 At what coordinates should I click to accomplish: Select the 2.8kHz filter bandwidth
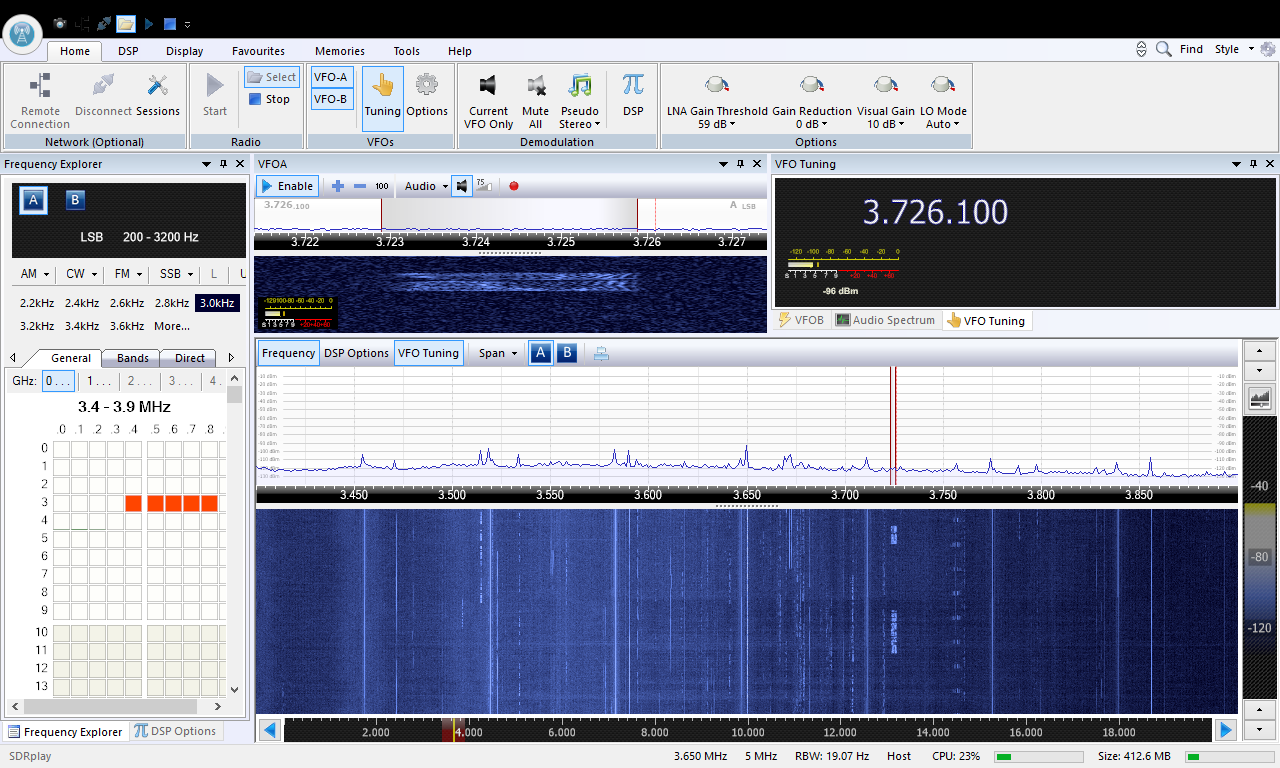point(171,303)
